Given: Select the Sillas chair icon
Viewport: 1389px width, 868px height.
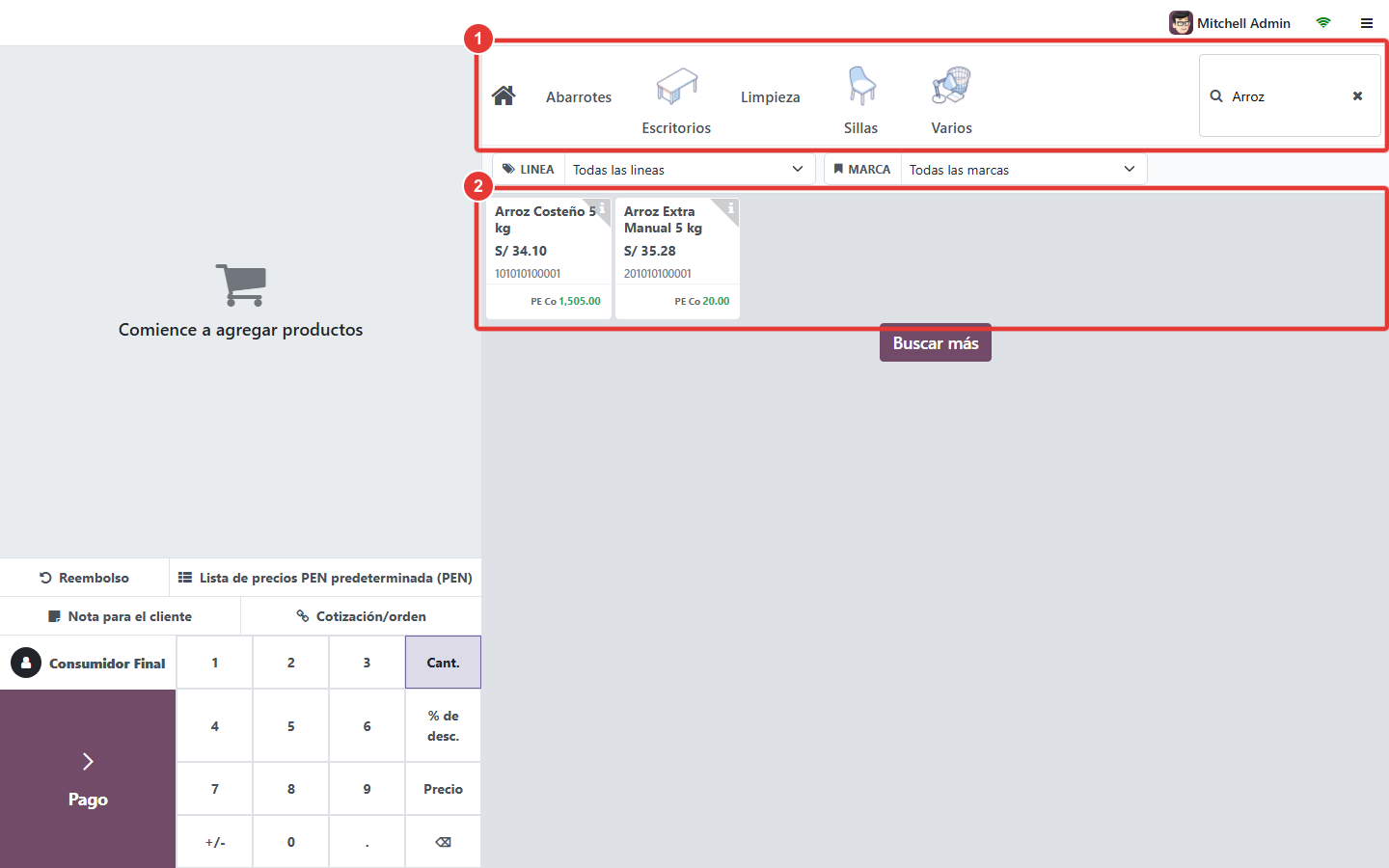Looking at the screenshot, I should click(861, 86).
